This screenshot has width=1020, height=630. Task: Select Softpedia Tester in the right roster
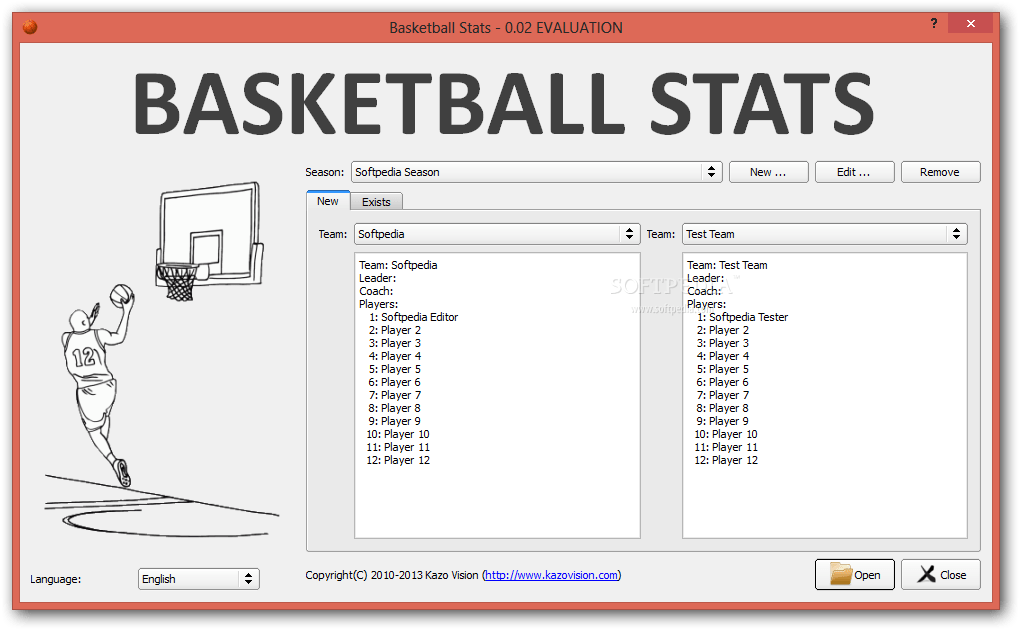(741, 316)
